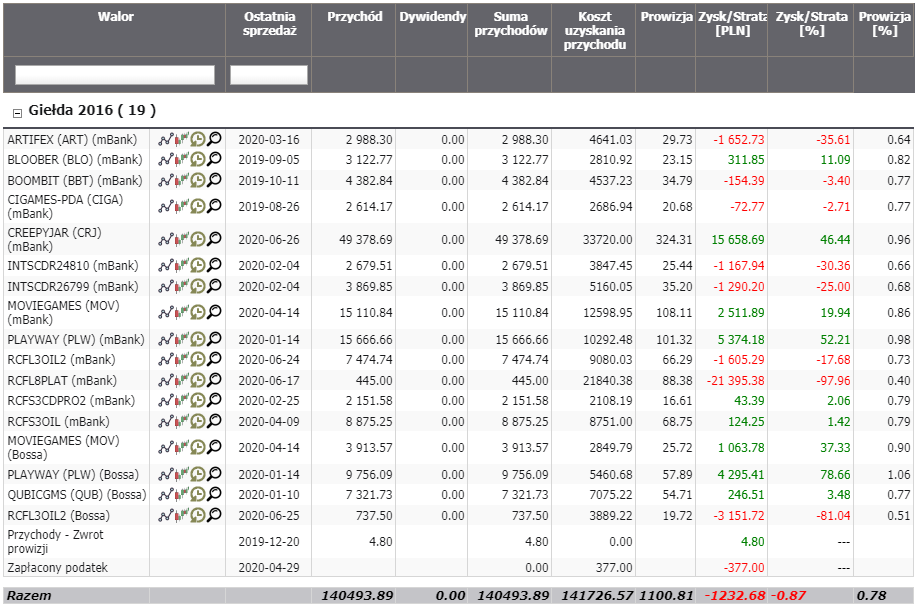918x608 pixels.
Task: Open the candlestick chart for RCFS3OIL
Action: pyautogui.click(x=181, y=421)
